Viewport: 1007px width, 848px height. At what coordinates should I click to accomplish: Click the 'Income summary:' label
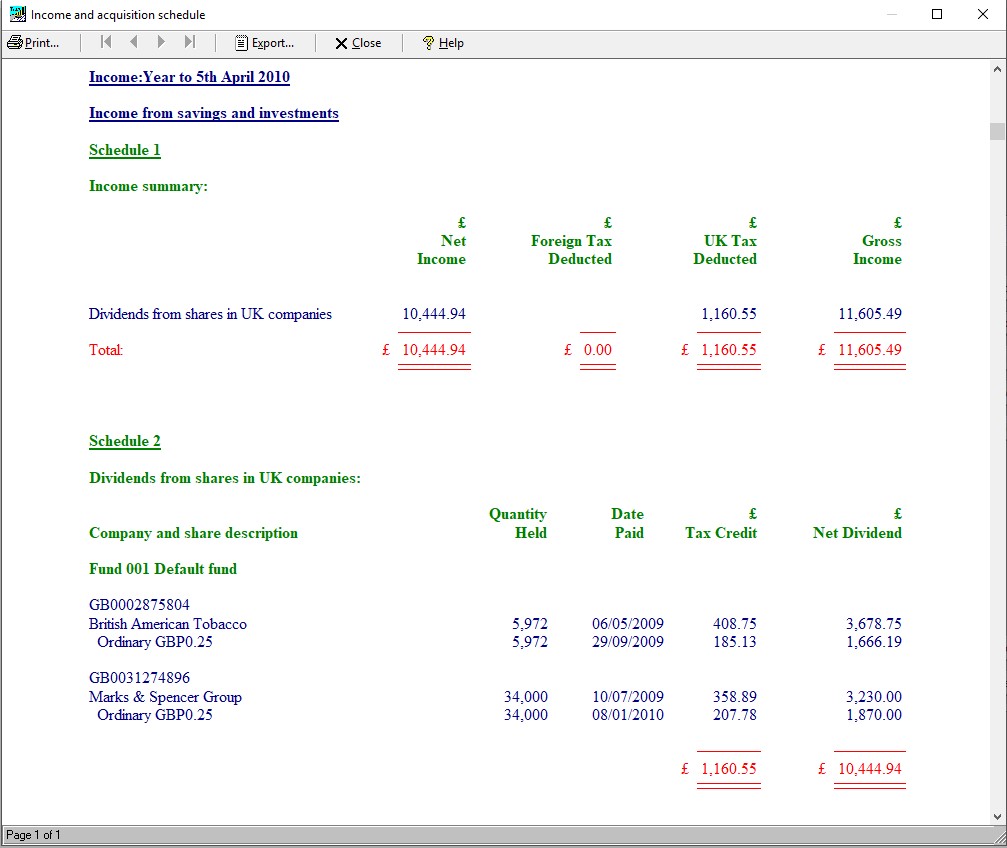click(148, 186)
